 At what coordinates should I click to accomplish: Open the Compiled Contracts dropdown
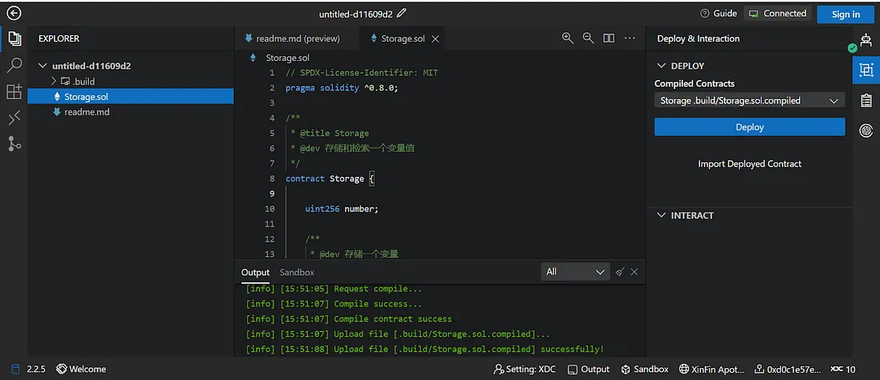[749, 100]
